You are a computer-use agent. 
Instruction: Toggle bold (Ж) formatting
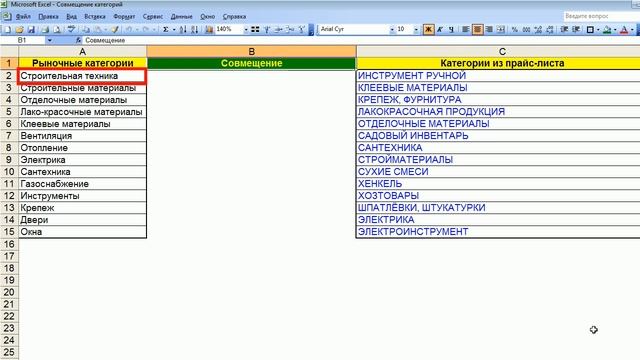coord(429,29)
